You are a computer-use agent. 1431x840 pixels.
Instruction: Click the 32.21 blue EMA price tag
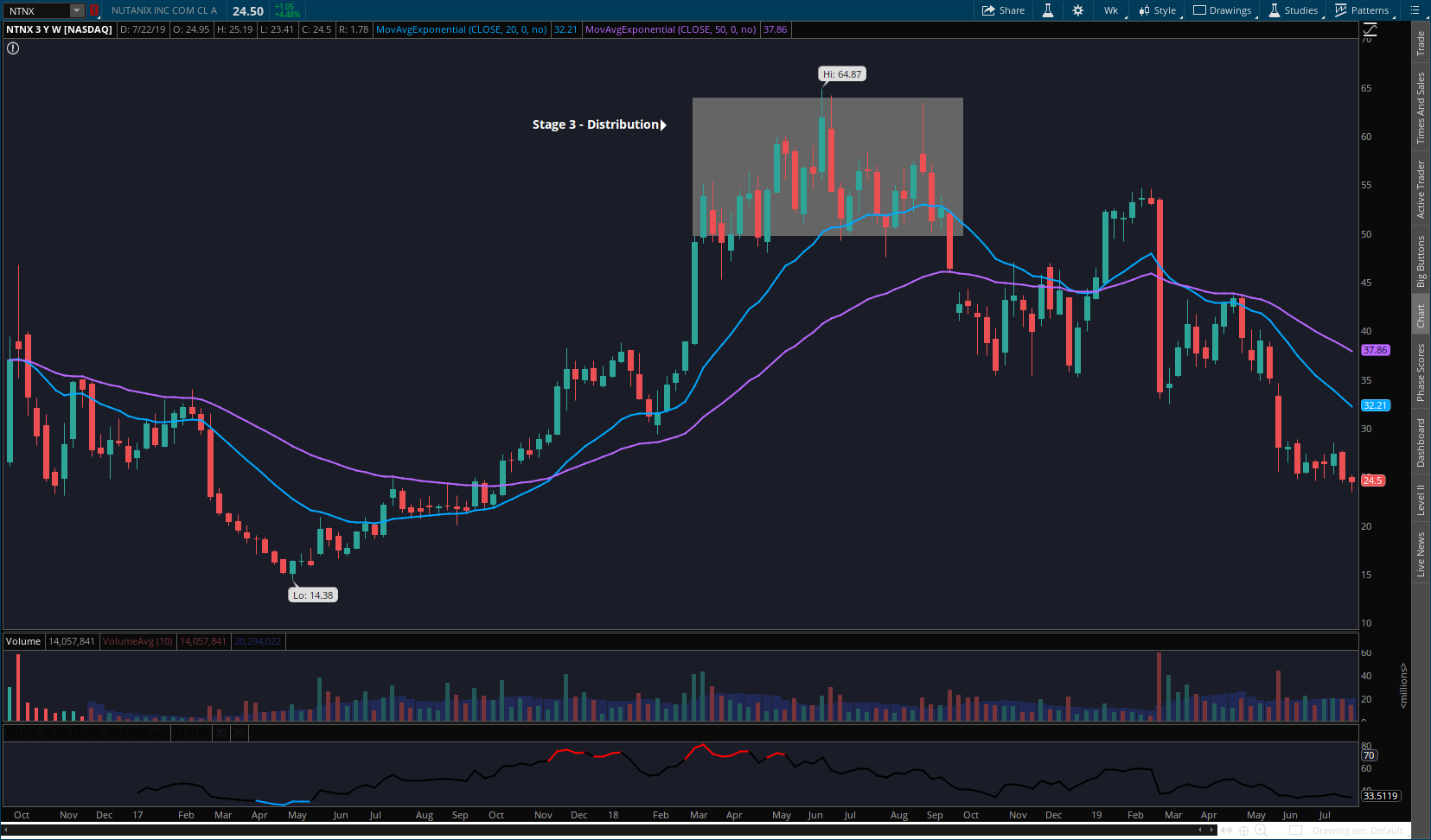click(1376, 405)
